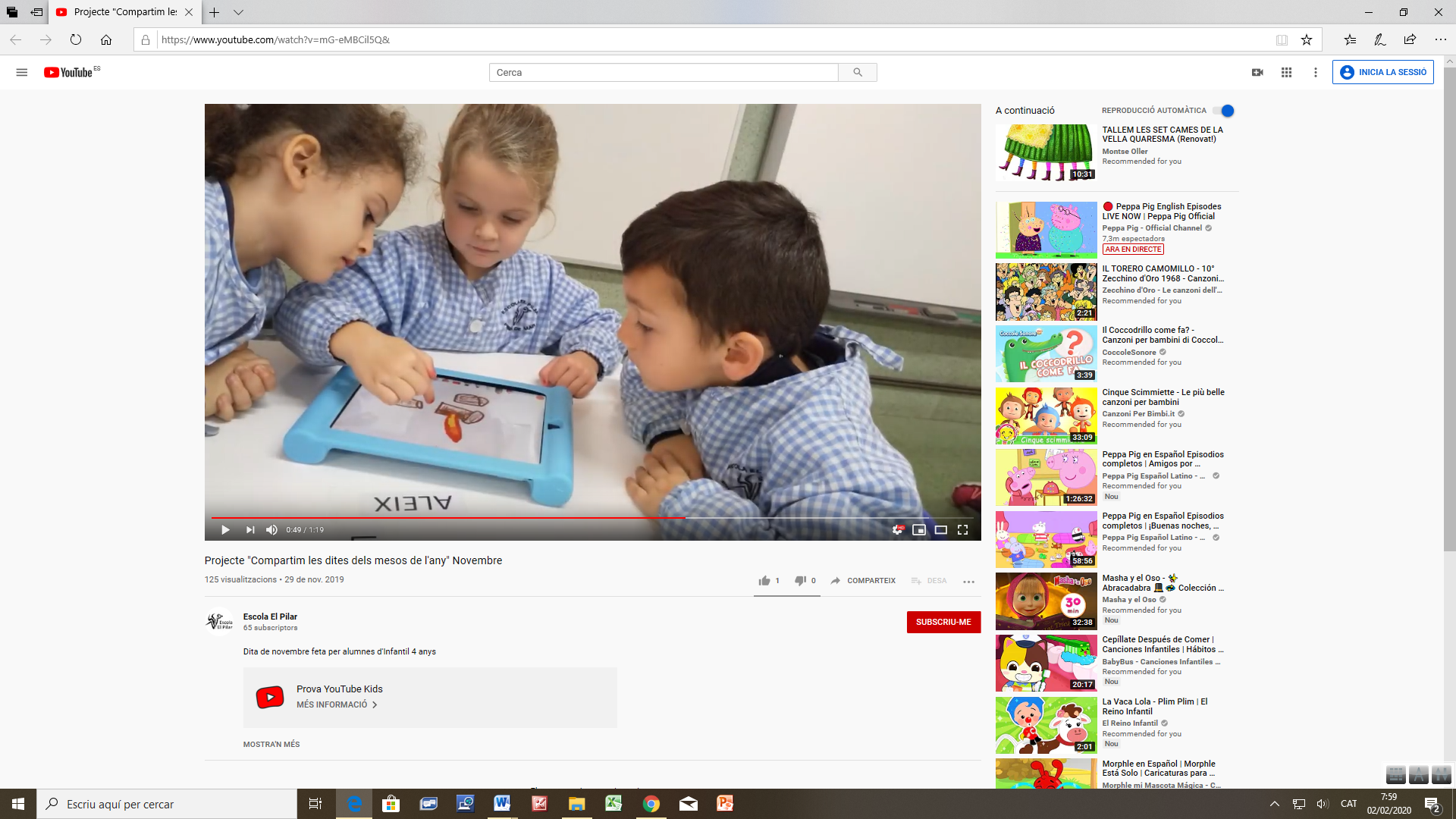Like the video with thumbs up
Screen dimensions: 1456x819
coord(764,581)
